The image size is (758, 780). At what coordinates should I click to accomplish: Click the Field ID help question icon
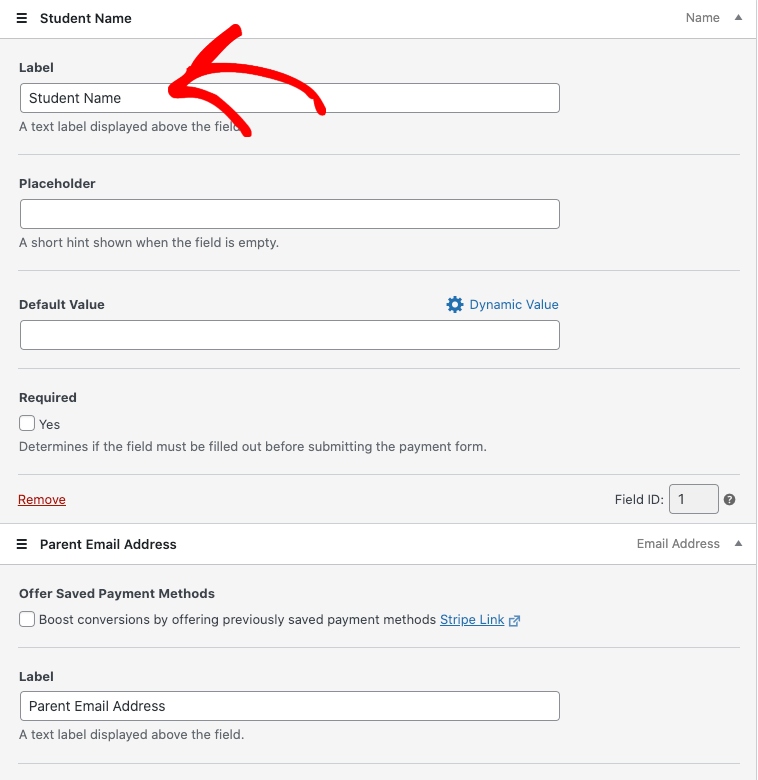pos(730,499)
